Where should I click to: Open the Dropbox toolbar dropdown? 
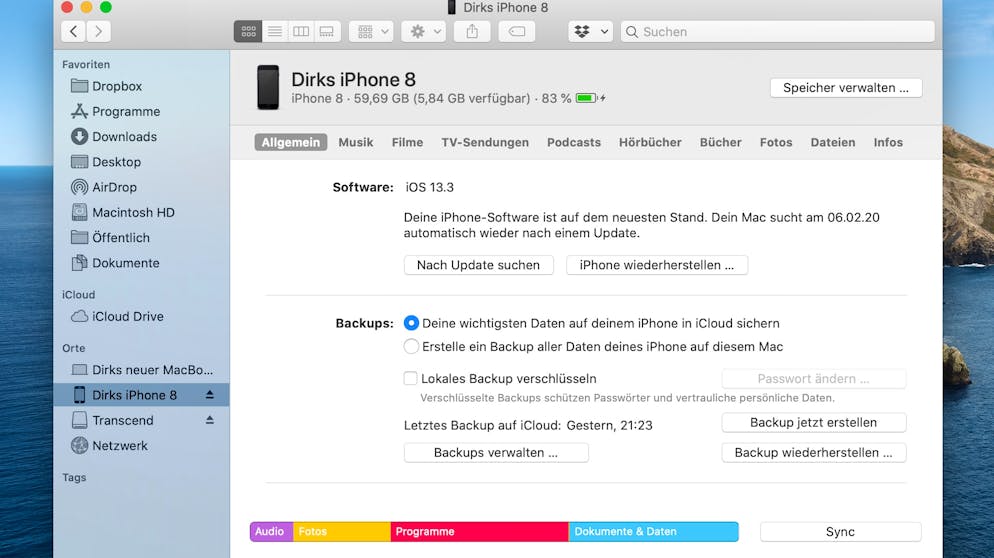pos(590,31)
